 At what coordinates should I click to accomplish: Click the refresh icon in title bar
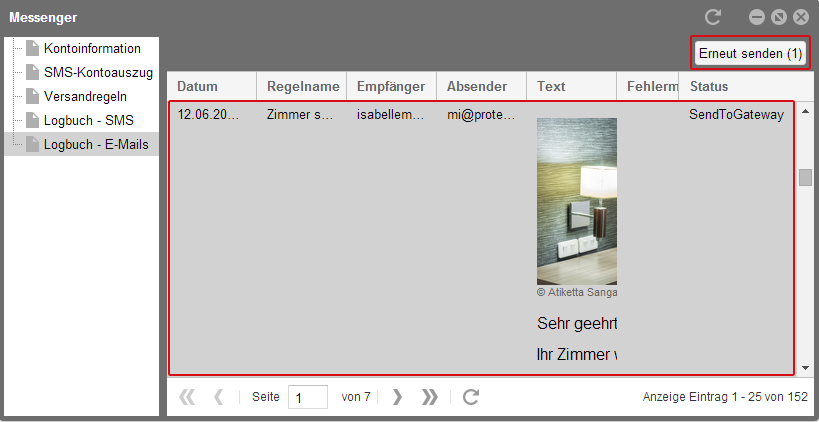point(713,17)
